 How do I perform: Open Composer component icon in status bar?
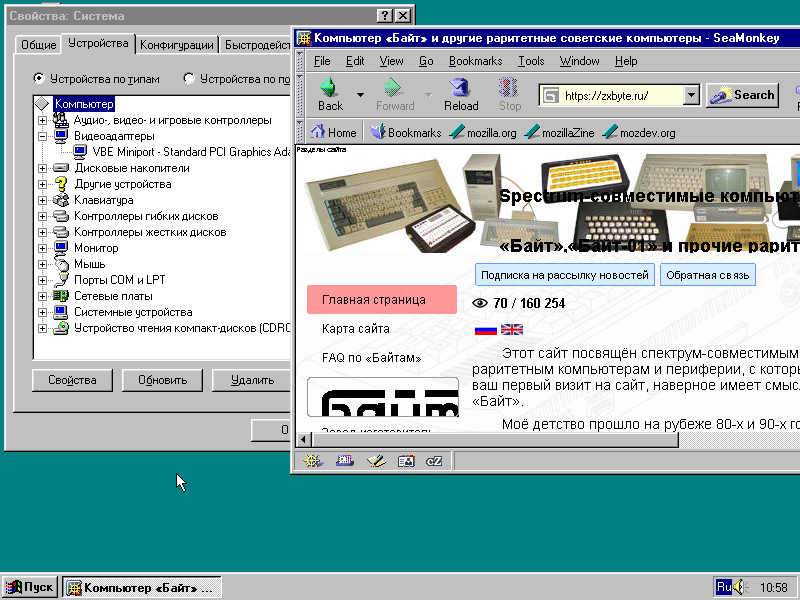[x=376, y=461]
